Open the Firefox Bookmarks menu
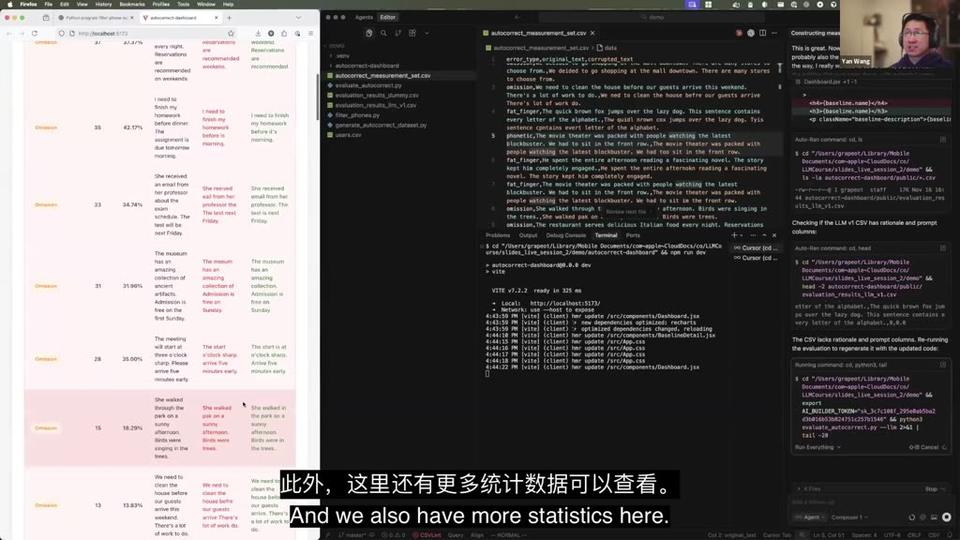960x540 pixels. [x=132, y=4]
